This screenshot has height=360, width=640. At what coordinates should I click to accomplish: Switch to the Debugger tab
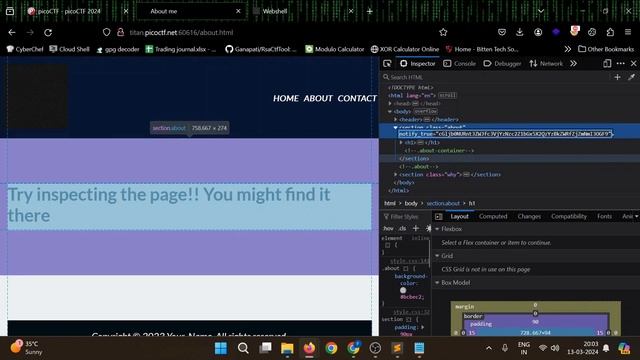pos(502,64)
